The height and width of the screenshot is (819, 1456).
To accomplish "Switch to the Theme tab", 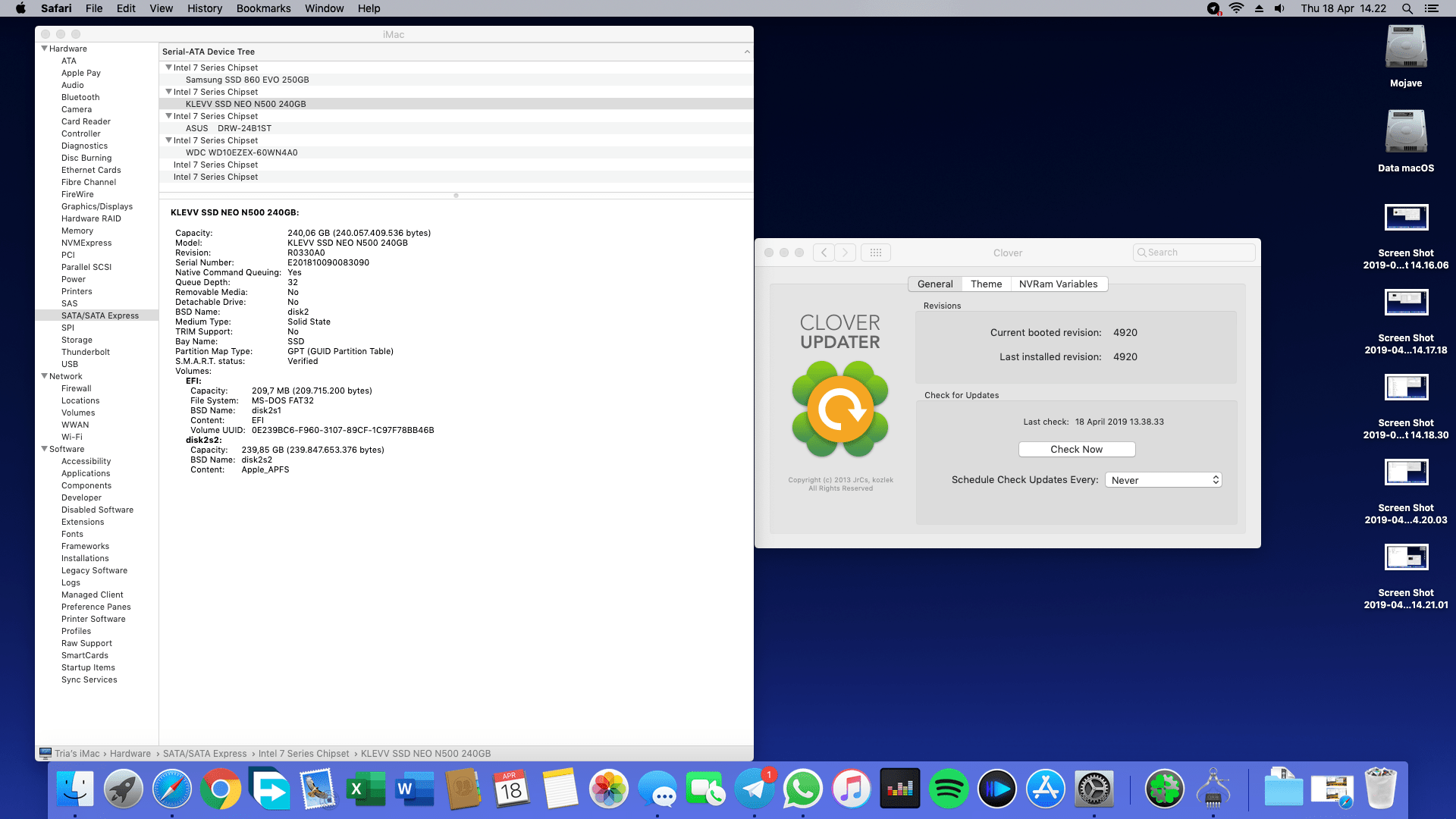I will pos(986,284).
